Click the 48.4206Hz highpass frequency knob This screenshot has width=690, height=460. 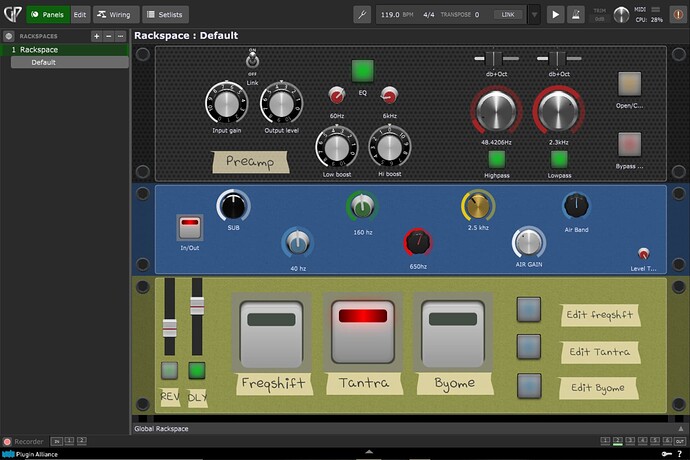(496, 110)
